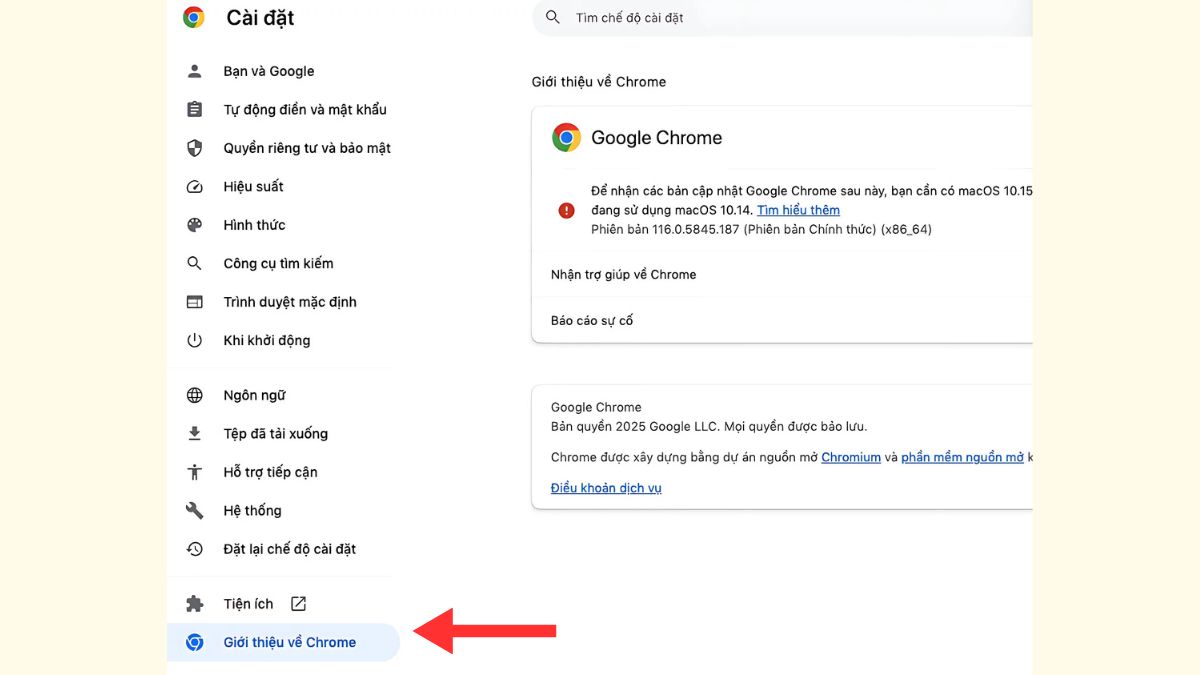Select Giới thiệu về Chrome item
This screenshot has width=1200, height=675.
click(x=283, y=642)
